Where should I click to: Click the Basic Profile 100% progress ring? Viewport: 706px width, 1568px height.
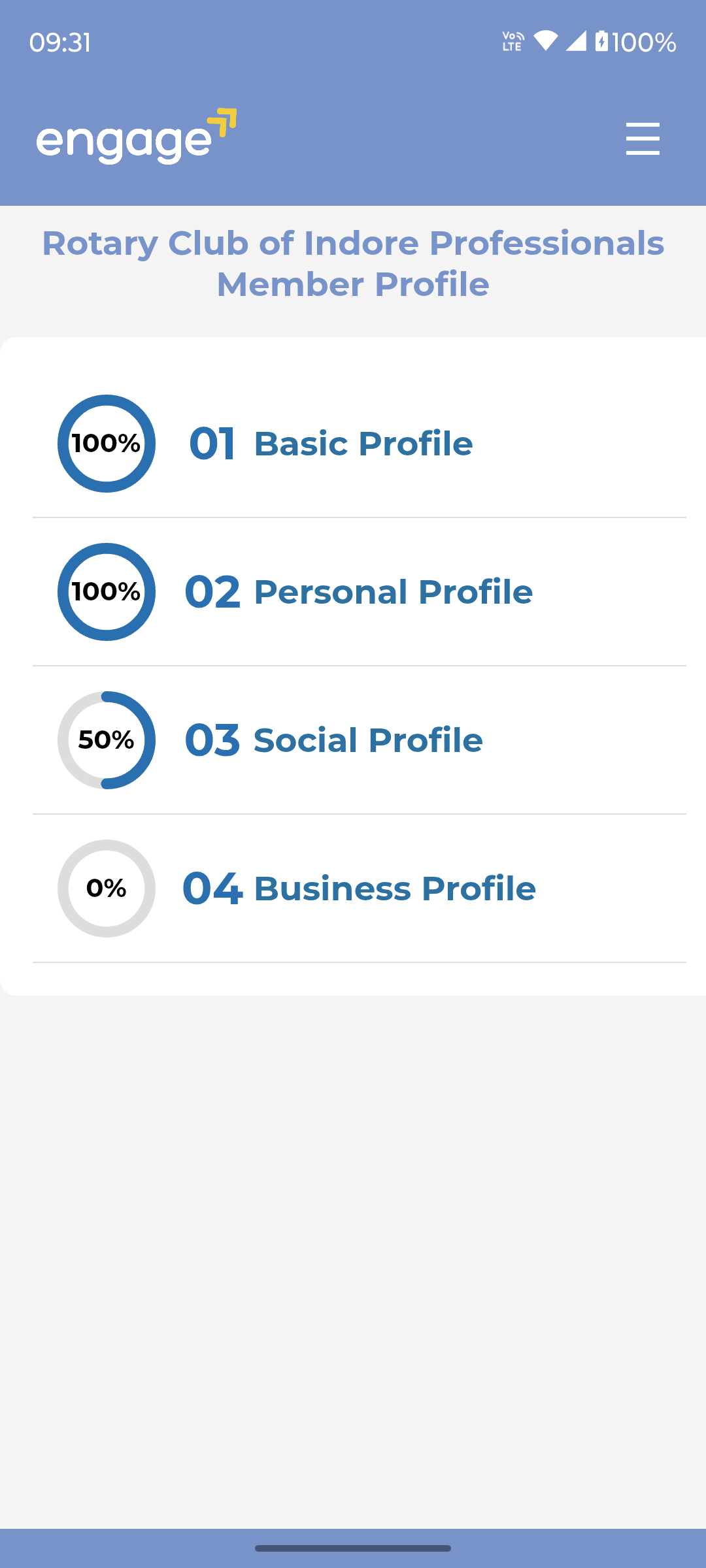click(107, 444)
